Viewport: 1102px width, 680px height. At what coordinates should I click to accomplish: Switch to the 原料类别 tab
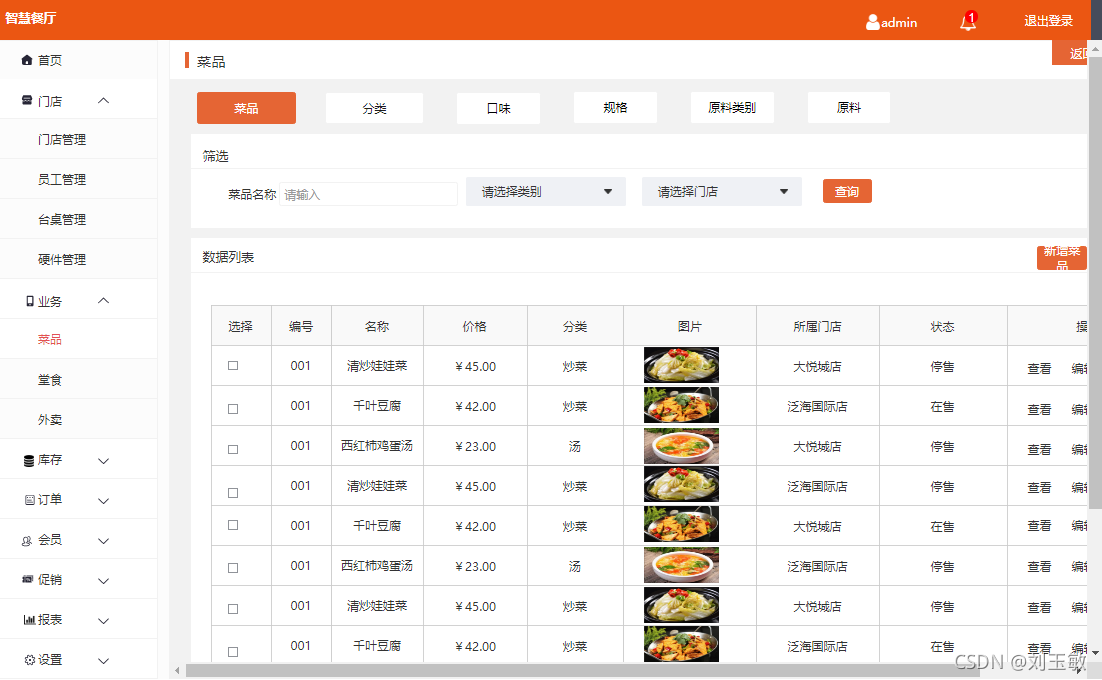click(732, 107)
